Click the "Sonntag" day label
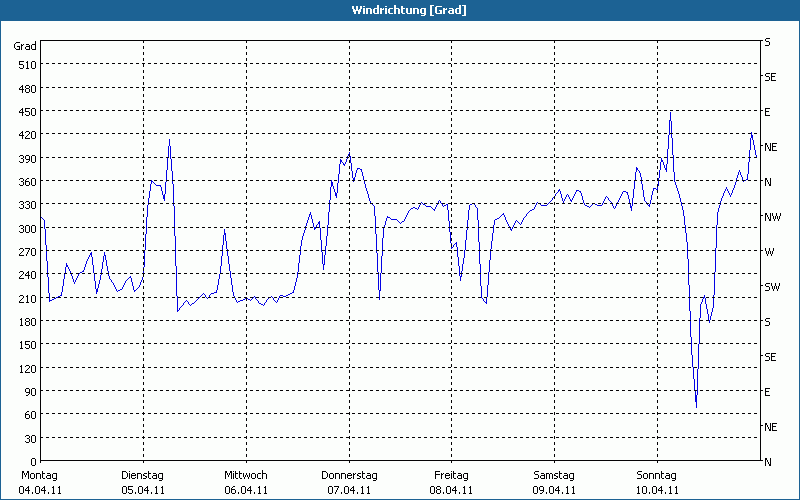 pyautogui.click(x=656, y=476)
